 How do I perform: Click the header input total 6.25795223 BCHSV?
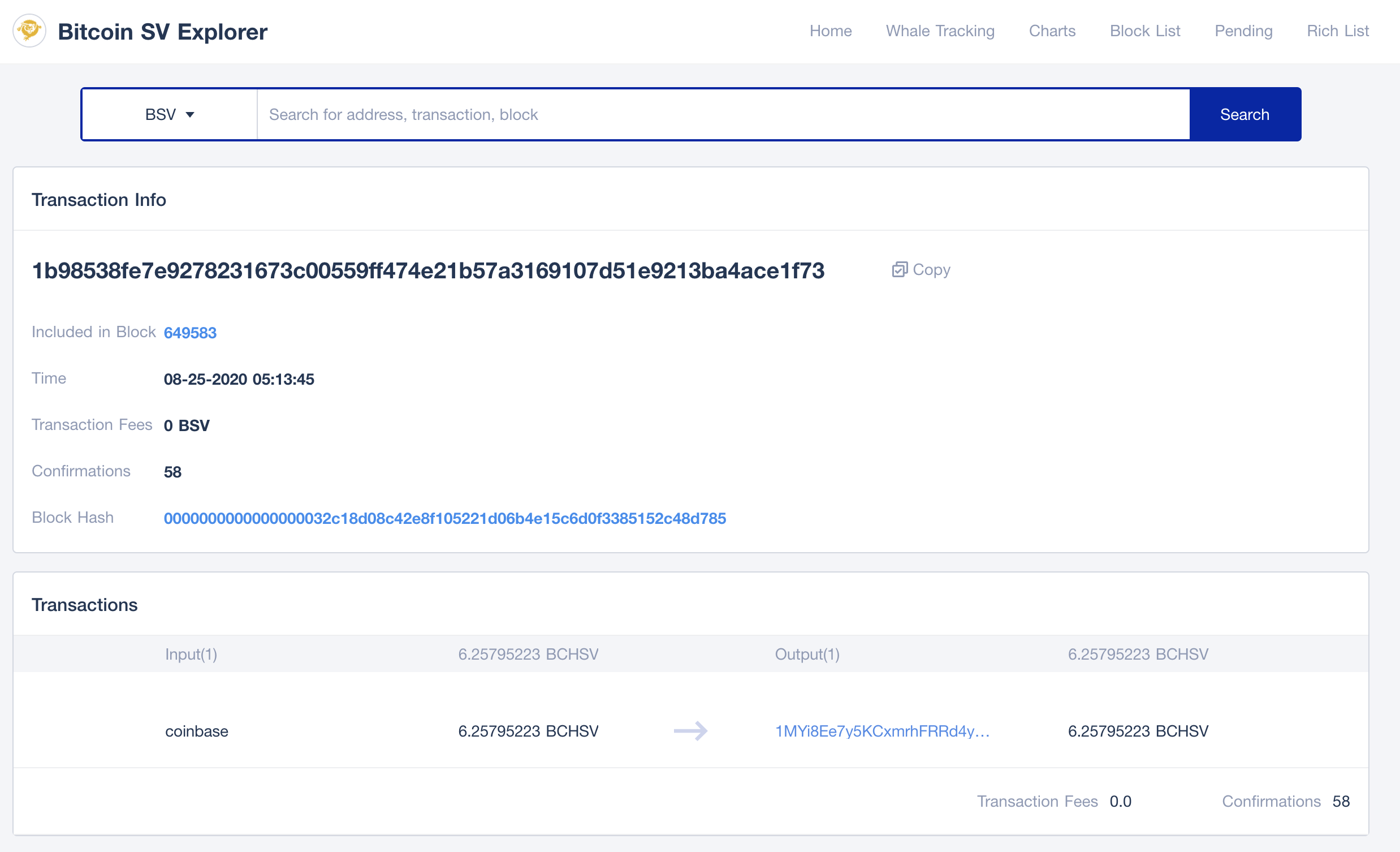(528, 654)
